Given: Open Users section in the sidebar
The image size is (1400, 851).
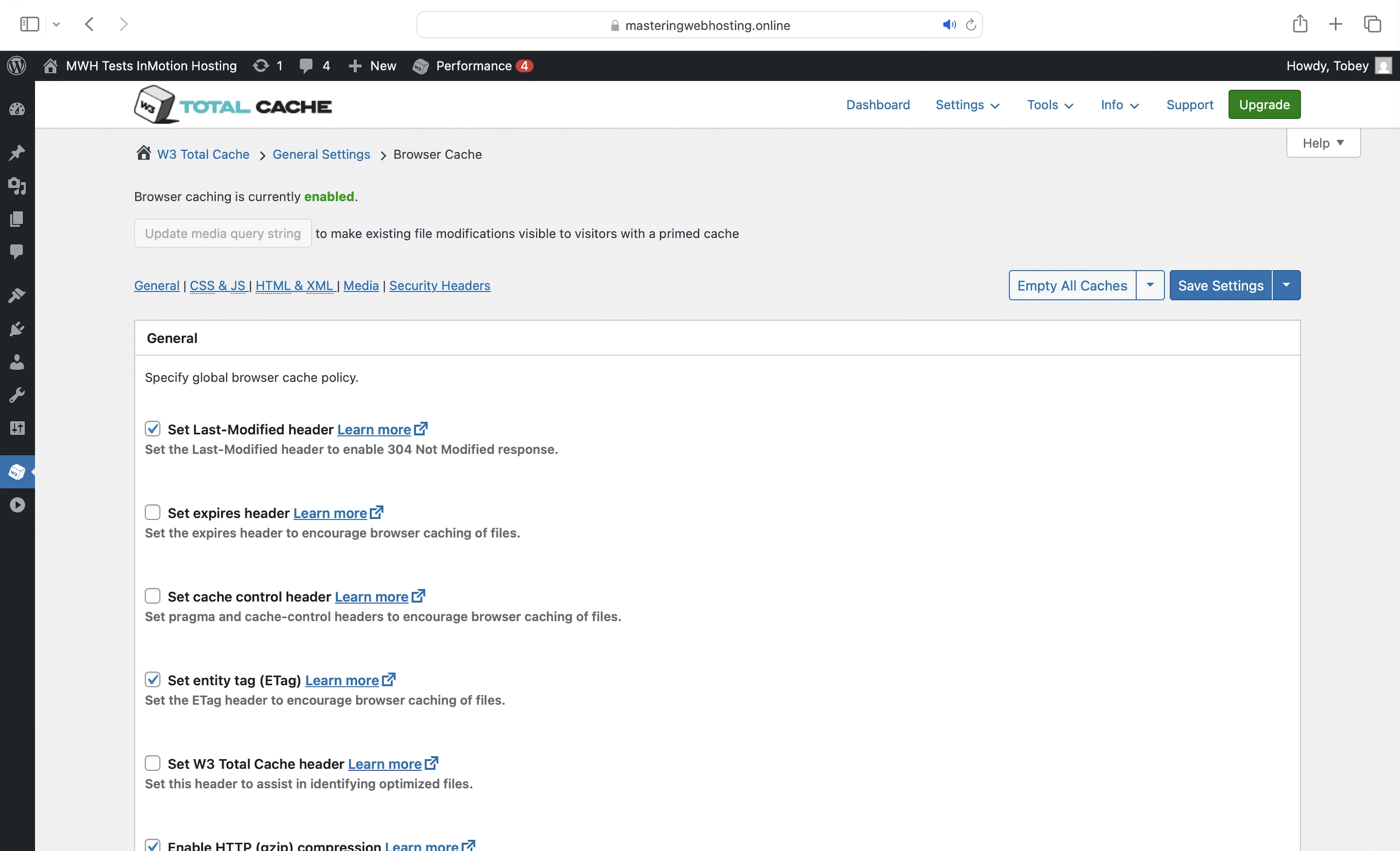Looking at the screenshot, I should coord(17,362).
